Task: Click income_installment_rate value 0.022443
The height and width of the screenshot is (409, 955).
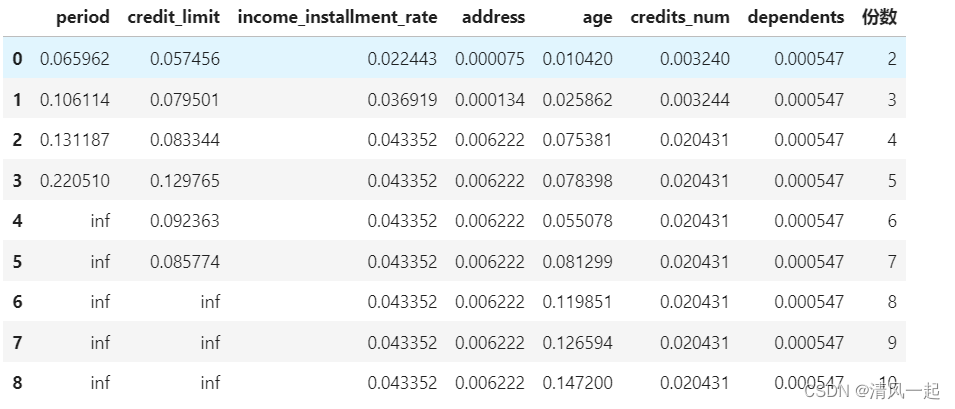Action: (x=402, y=58)
